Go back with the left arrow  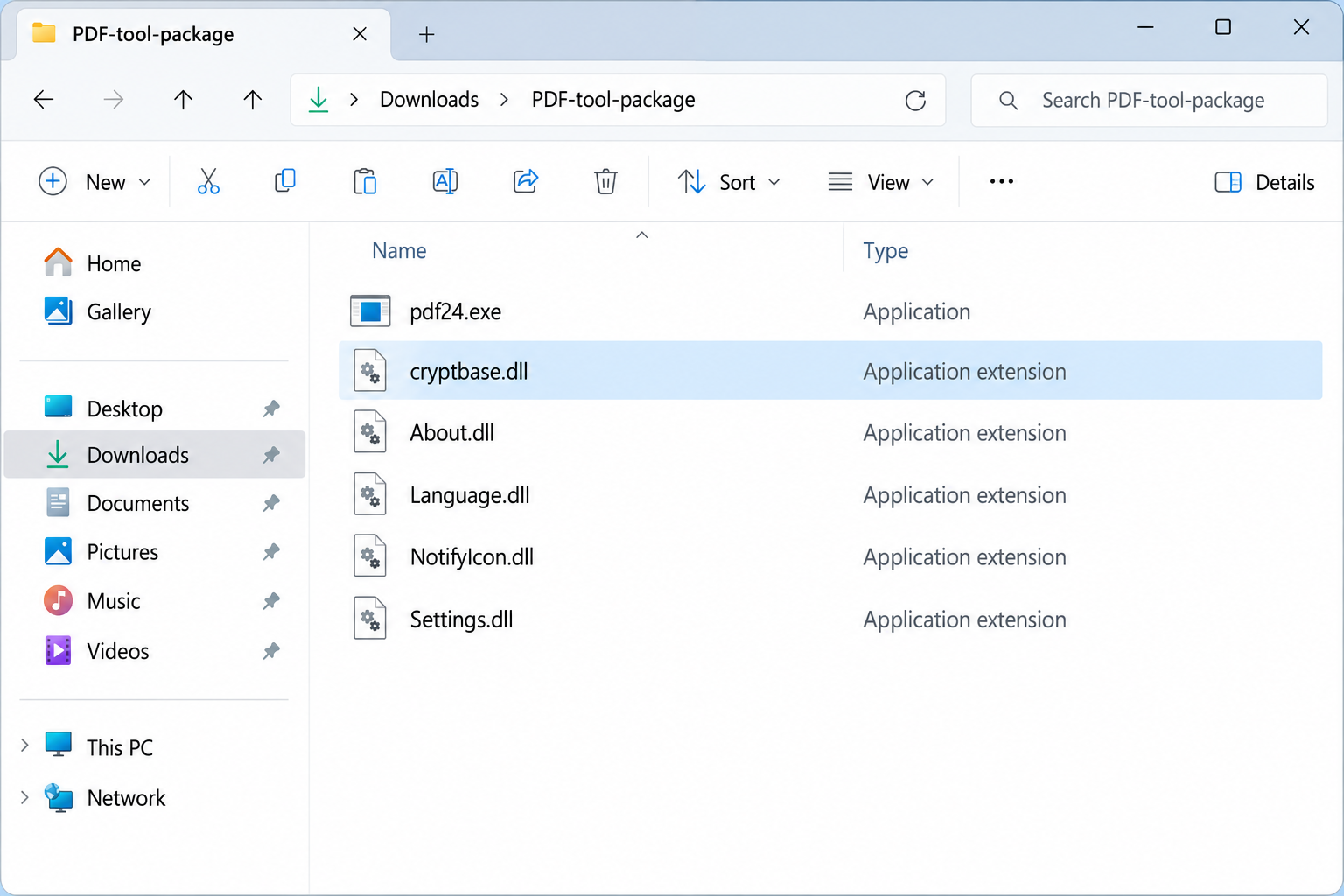(x=44, y=100)
